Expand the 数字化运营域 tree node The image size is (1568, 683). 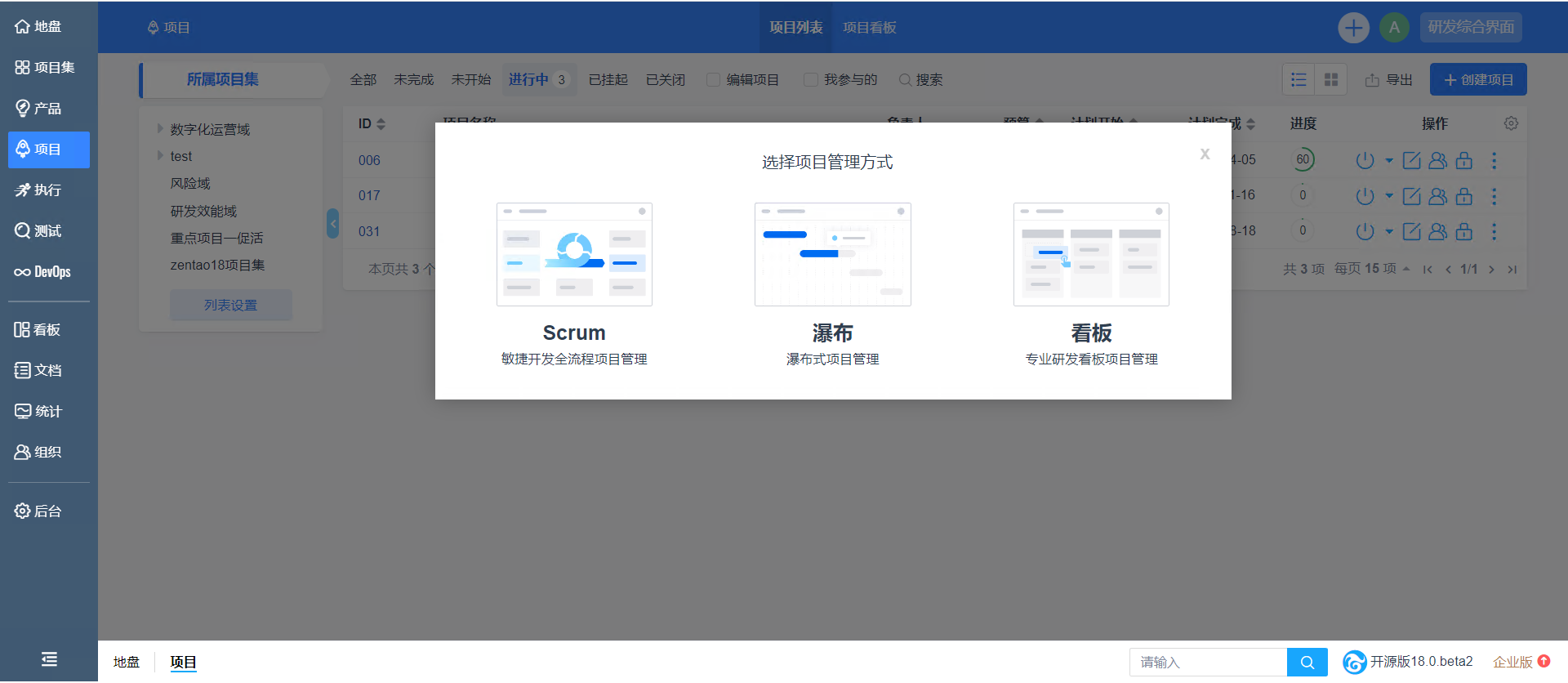(x=160, y=129)
